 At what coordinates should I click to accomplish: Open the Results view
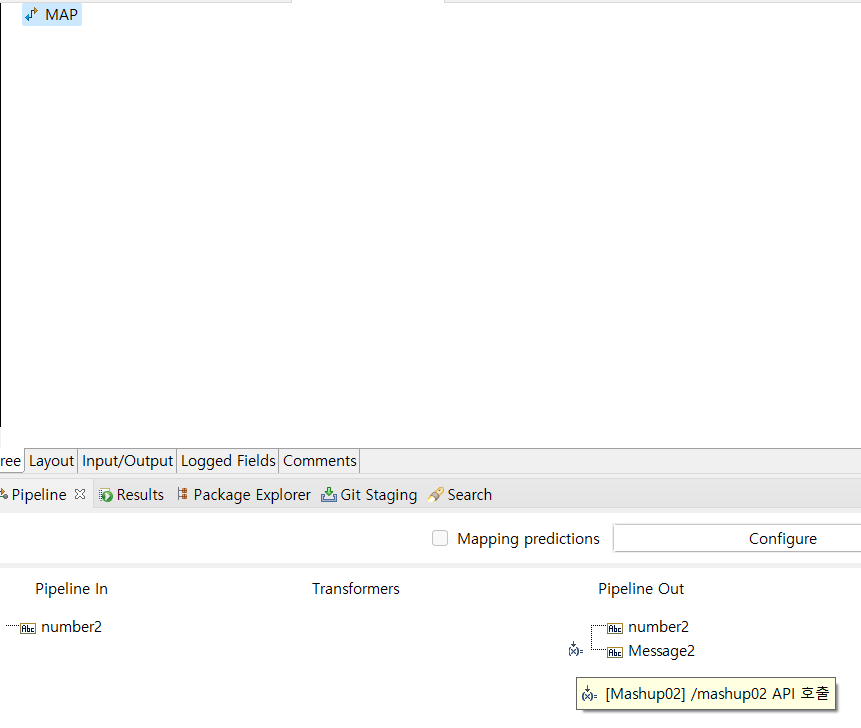click(140, 495)
